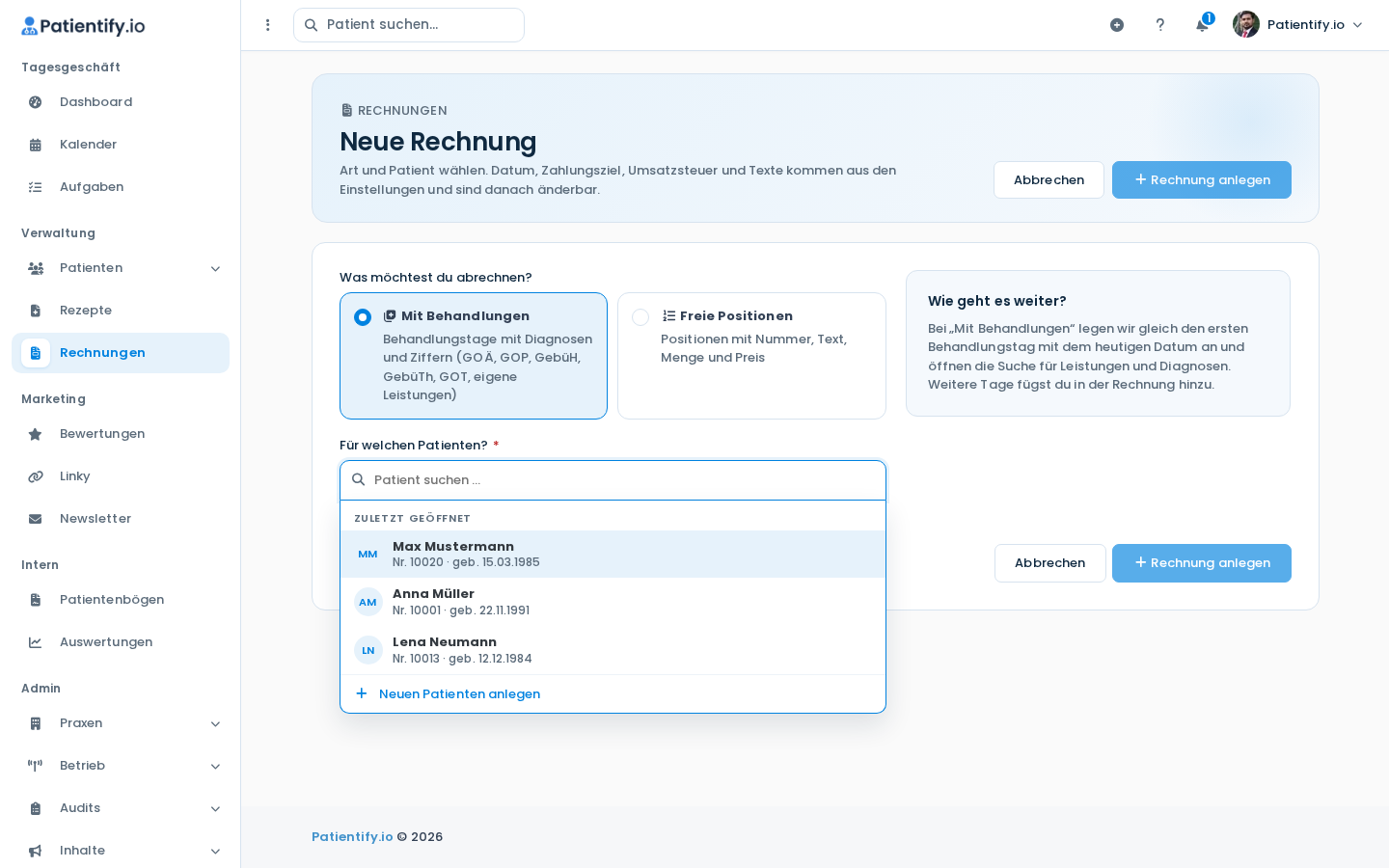1389x868 pixels.
Task: Select the Rechnungen invoice icon
Action: [36, 353]
